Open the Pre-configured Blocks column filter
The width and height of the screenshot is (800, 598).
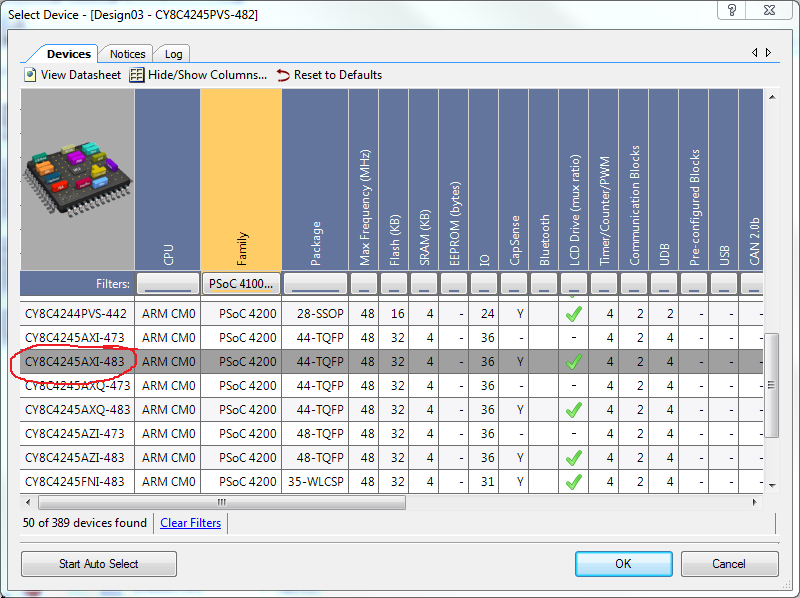694,284
